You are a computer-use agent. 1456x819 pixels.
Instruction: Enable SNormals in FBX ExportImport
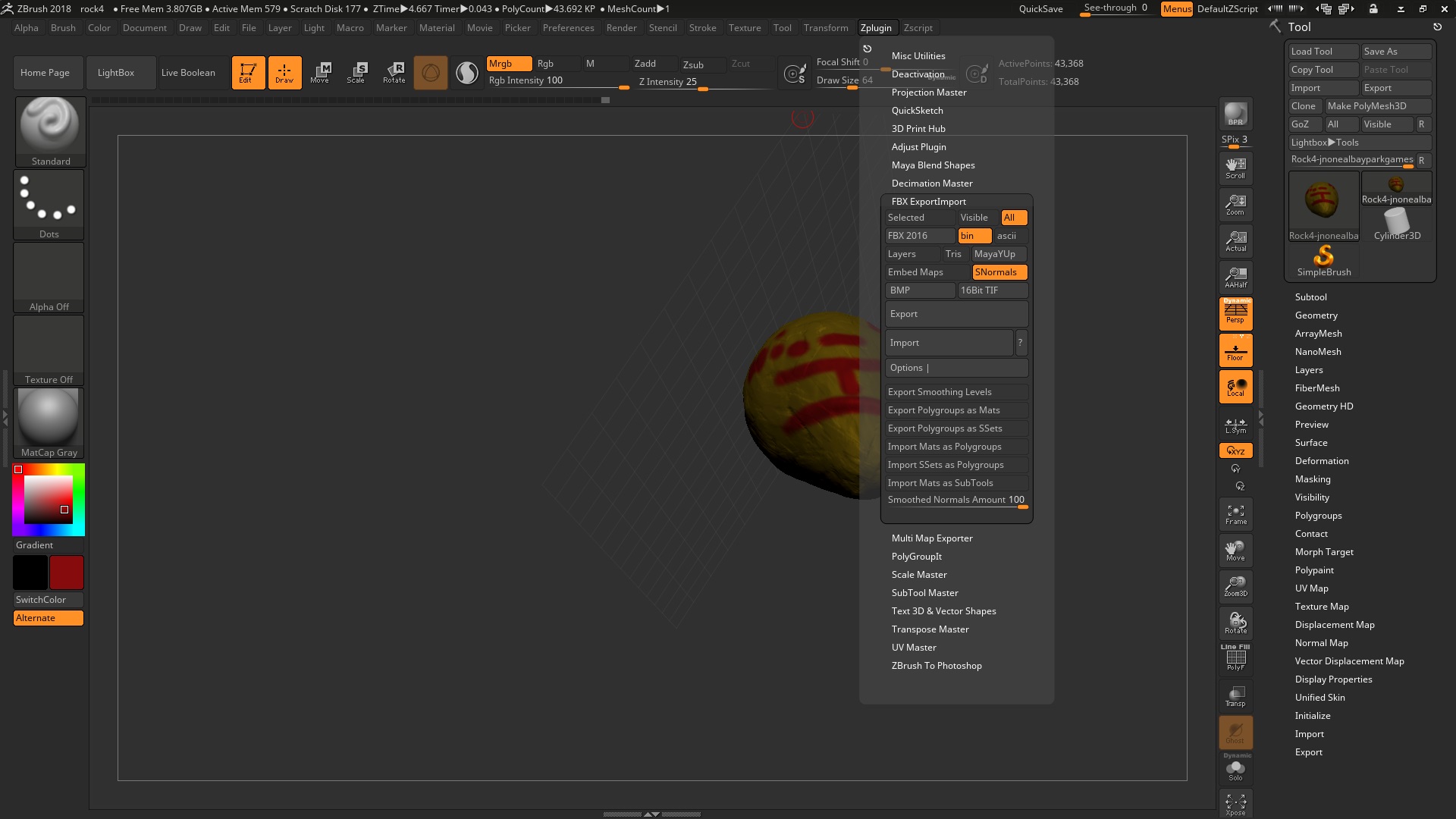(x=999, y=272)
